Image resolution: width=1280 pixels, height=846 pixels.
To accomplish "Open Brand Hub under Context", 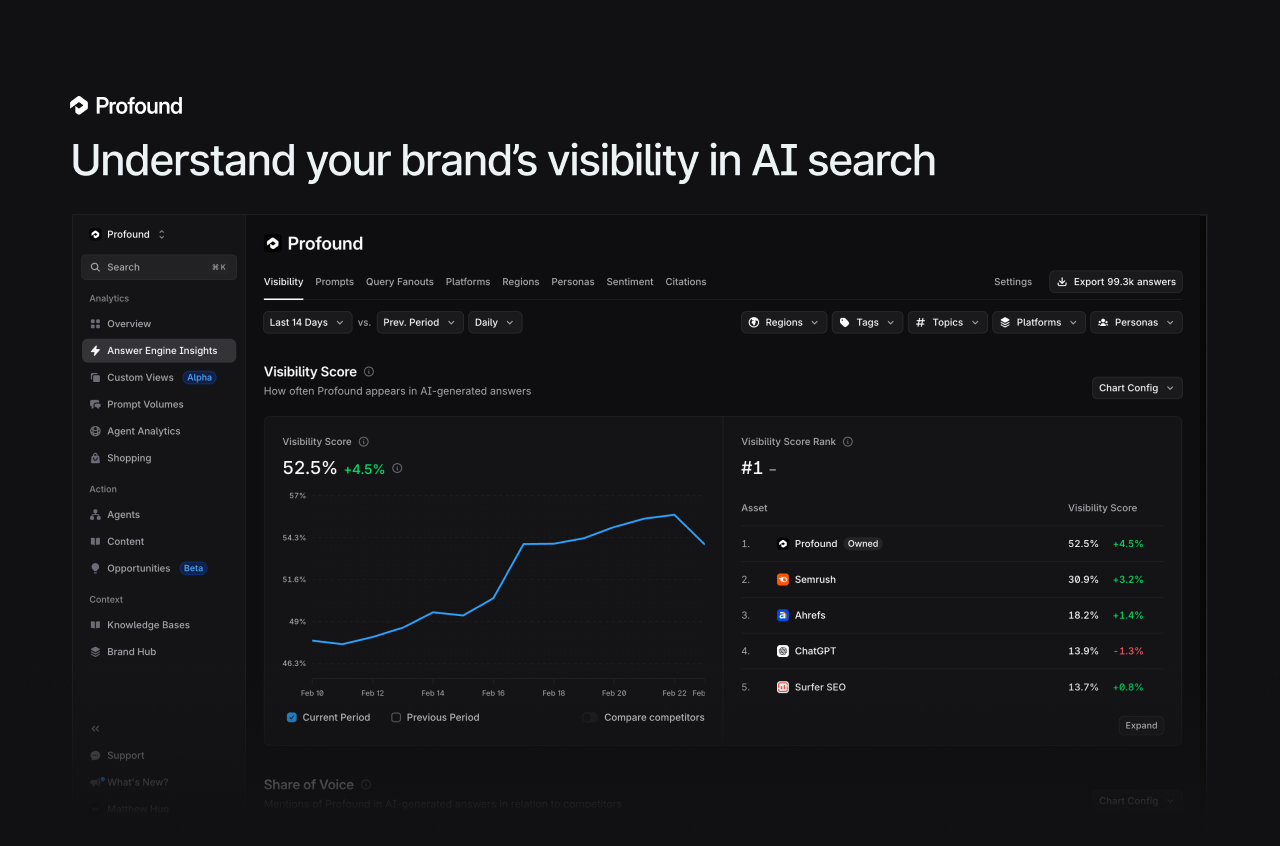I will click(131, 651).
